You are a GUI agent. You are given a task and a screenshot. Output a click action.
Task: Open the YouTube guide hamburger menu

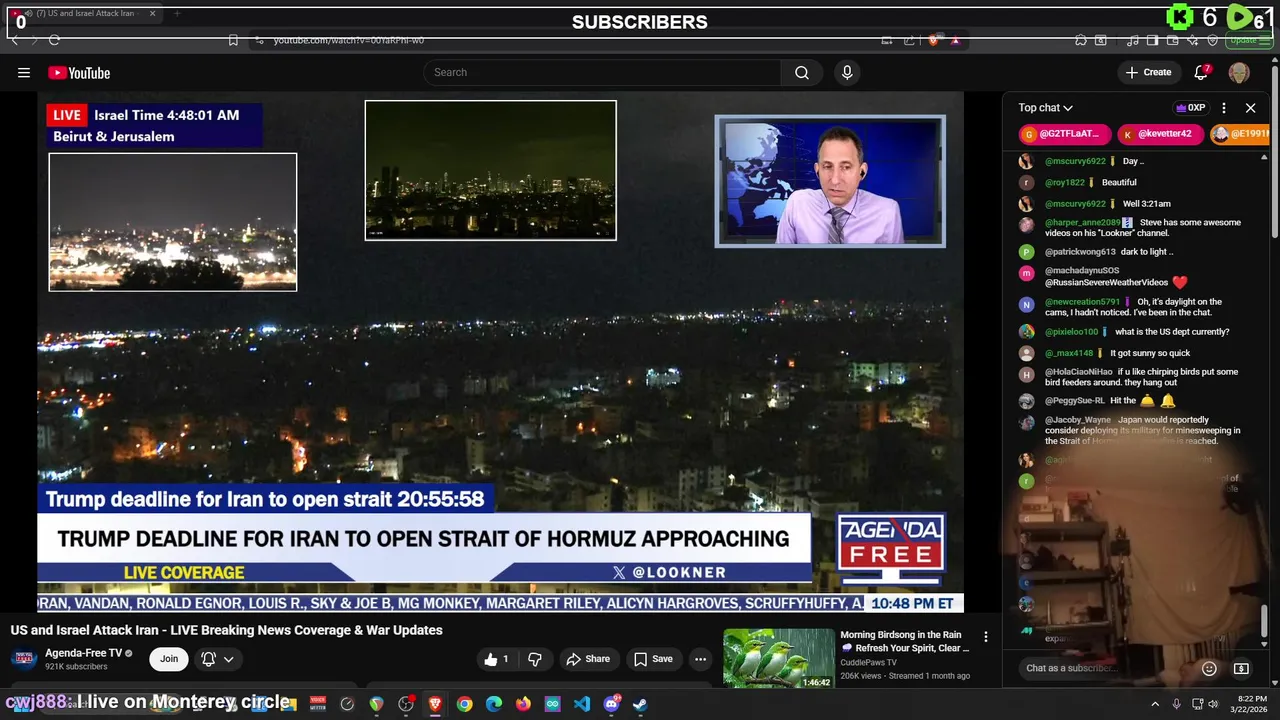[24, 72]
